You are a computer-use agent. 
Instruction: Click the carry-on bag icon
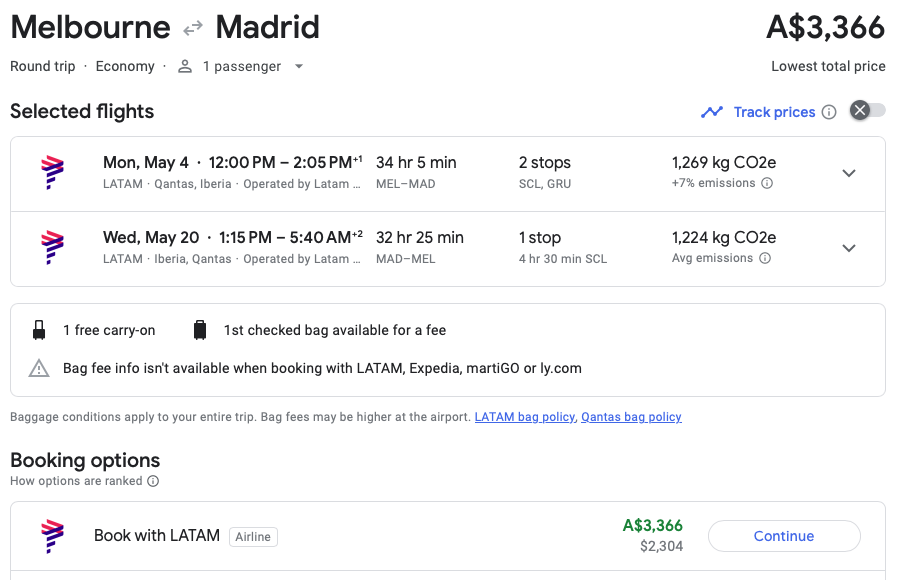(x=37, y=329)
